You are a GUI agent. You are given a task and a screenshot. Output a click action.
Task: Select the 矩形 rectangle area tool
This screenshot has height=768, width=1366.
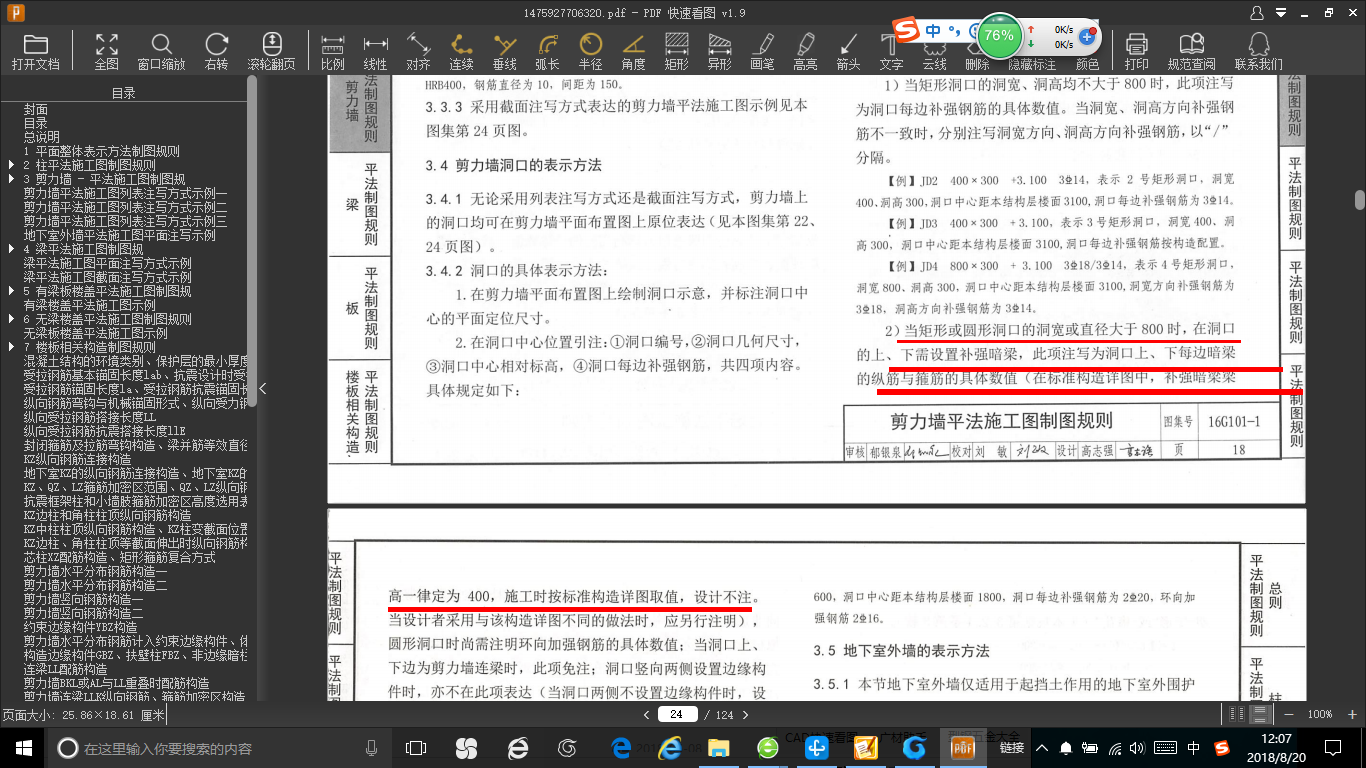[x=676, y=51]
